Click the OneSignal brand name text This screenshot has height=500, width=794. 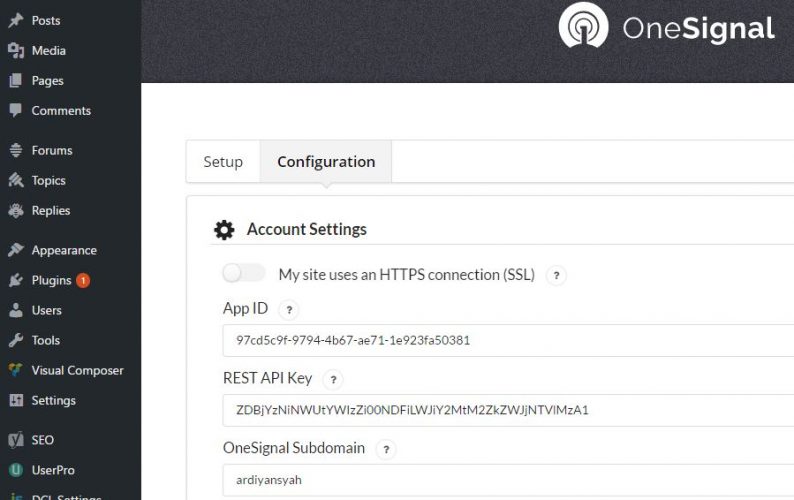699,28
